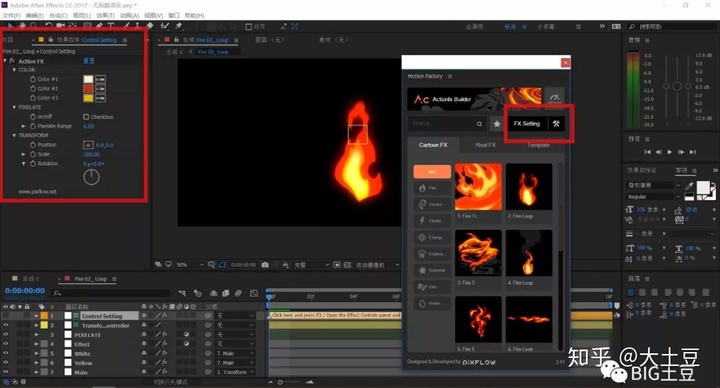Open the Color #1 swatch
Screen dimensions: 720x388
pos(88,79)
